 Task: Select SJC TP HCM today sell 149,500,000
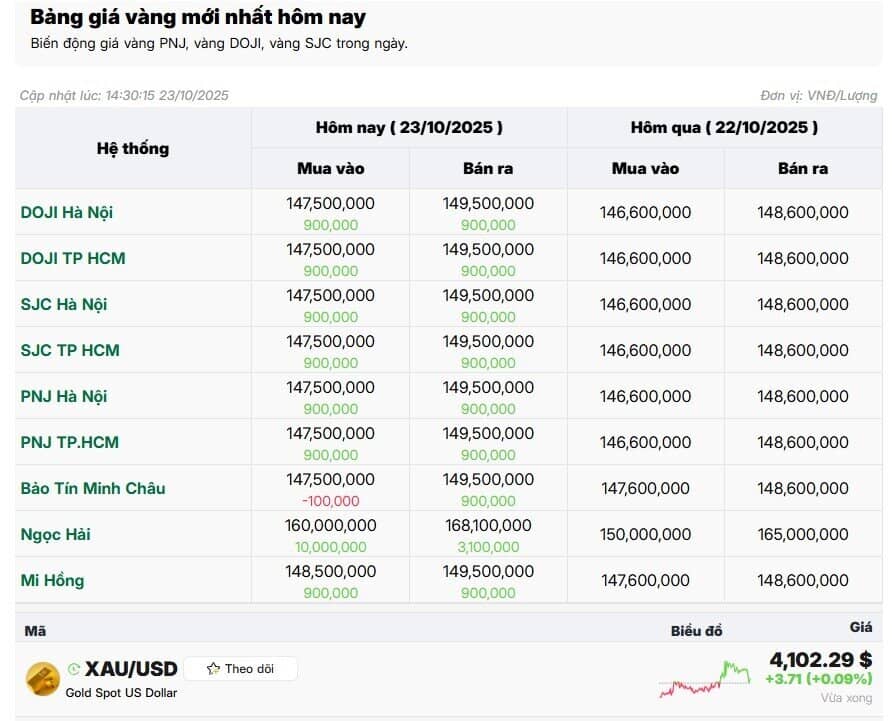click(x=488, y=341)
